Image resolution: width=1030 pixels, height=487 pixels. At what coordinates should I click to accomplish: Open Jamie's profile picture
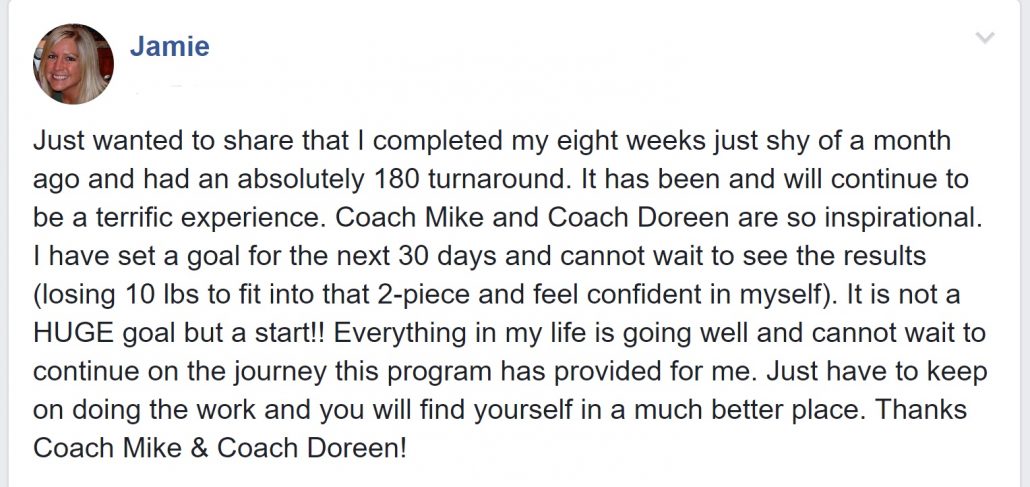click(x=73, y=64)
